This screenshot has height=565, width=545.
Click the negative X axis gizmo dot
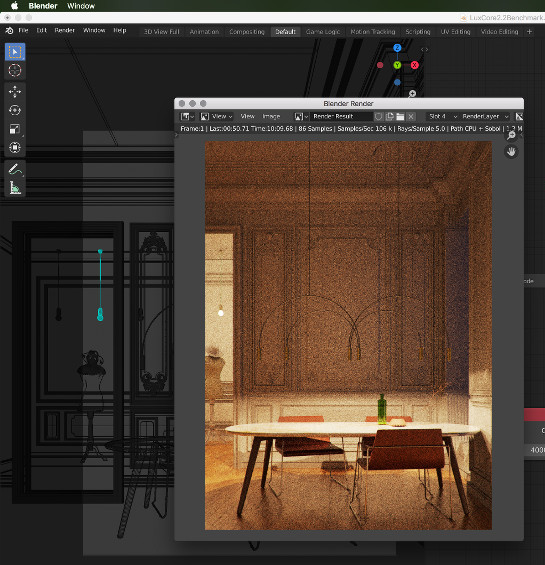[x=380, y=65]
